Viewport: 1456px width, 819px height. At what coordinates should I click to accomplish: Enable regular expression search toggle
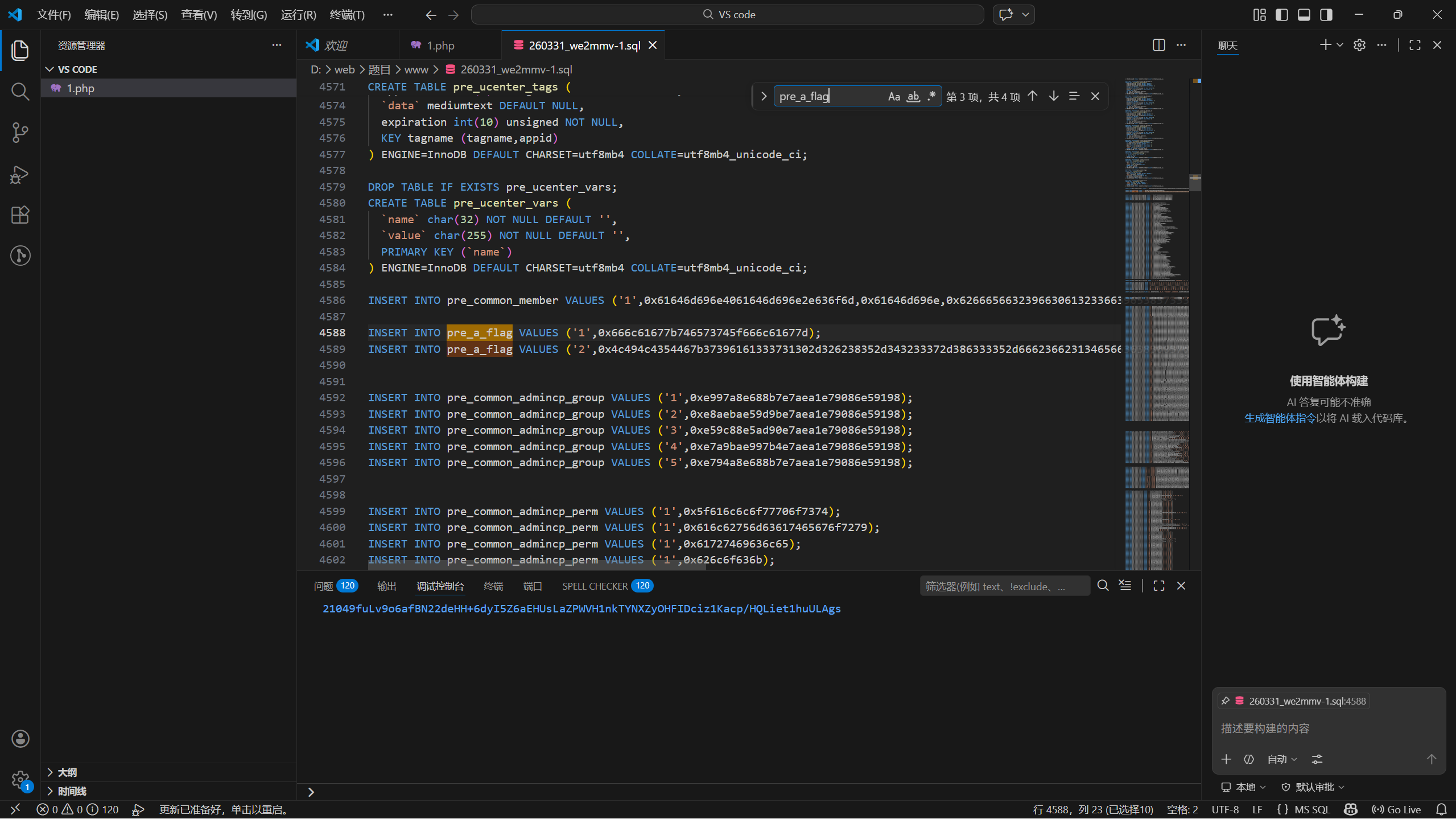click(x=931, y=96)
